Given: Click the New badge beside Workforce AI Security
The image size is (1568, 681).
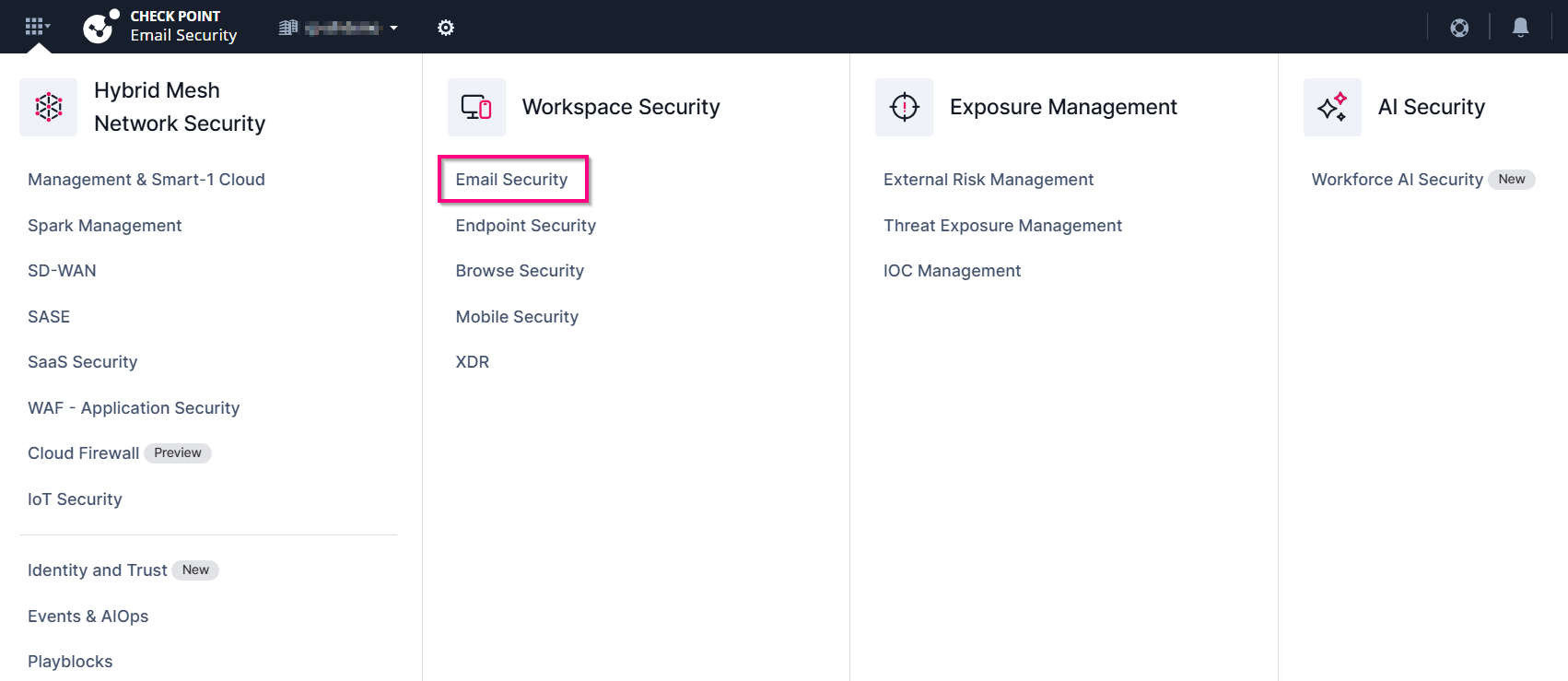Looking at the screenshot, I should pyautogui.click(x=1512, y=180).
